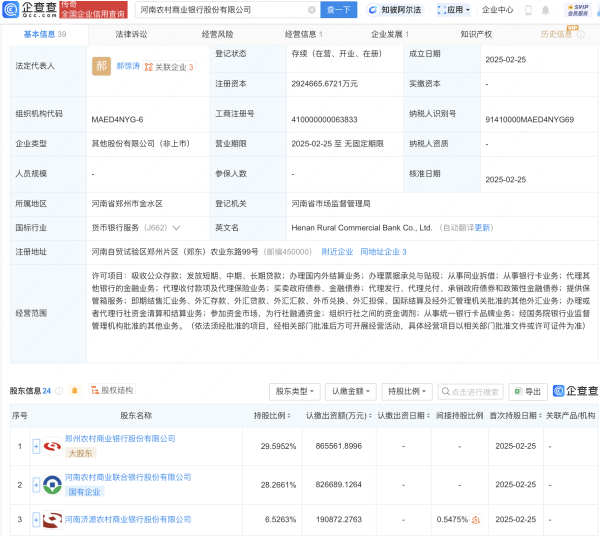Switch to 知识产权 tab

click(476, 34)
